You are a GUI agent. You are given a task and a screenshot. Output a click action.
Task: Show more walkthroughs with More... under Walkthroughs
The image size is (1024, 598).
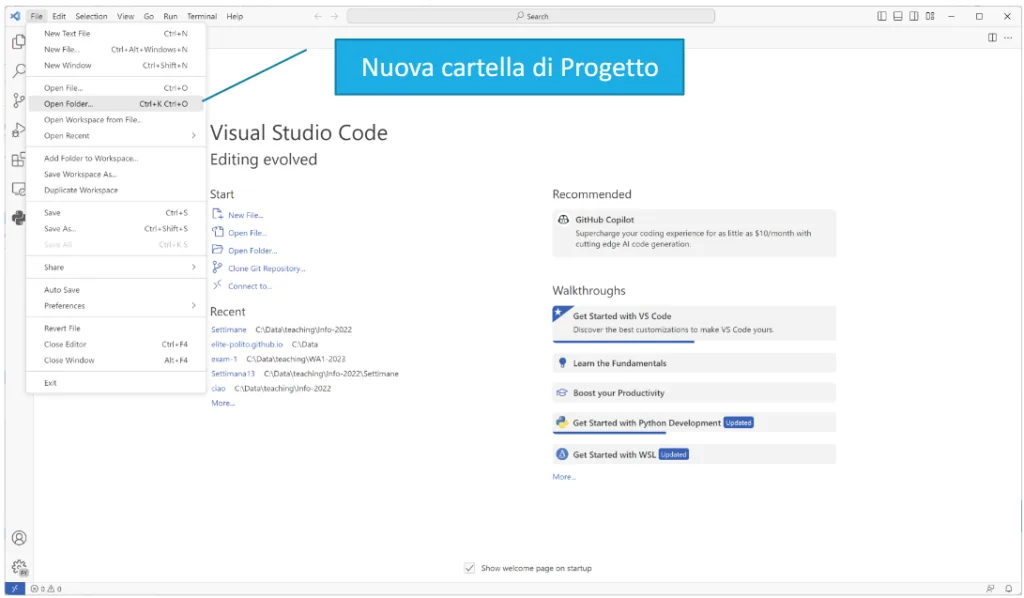click(564, 477)
